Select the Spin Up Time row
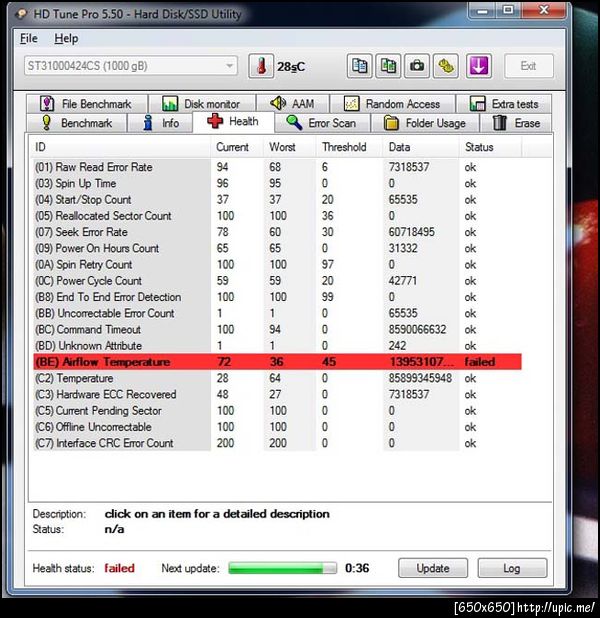 coord(278,183)
